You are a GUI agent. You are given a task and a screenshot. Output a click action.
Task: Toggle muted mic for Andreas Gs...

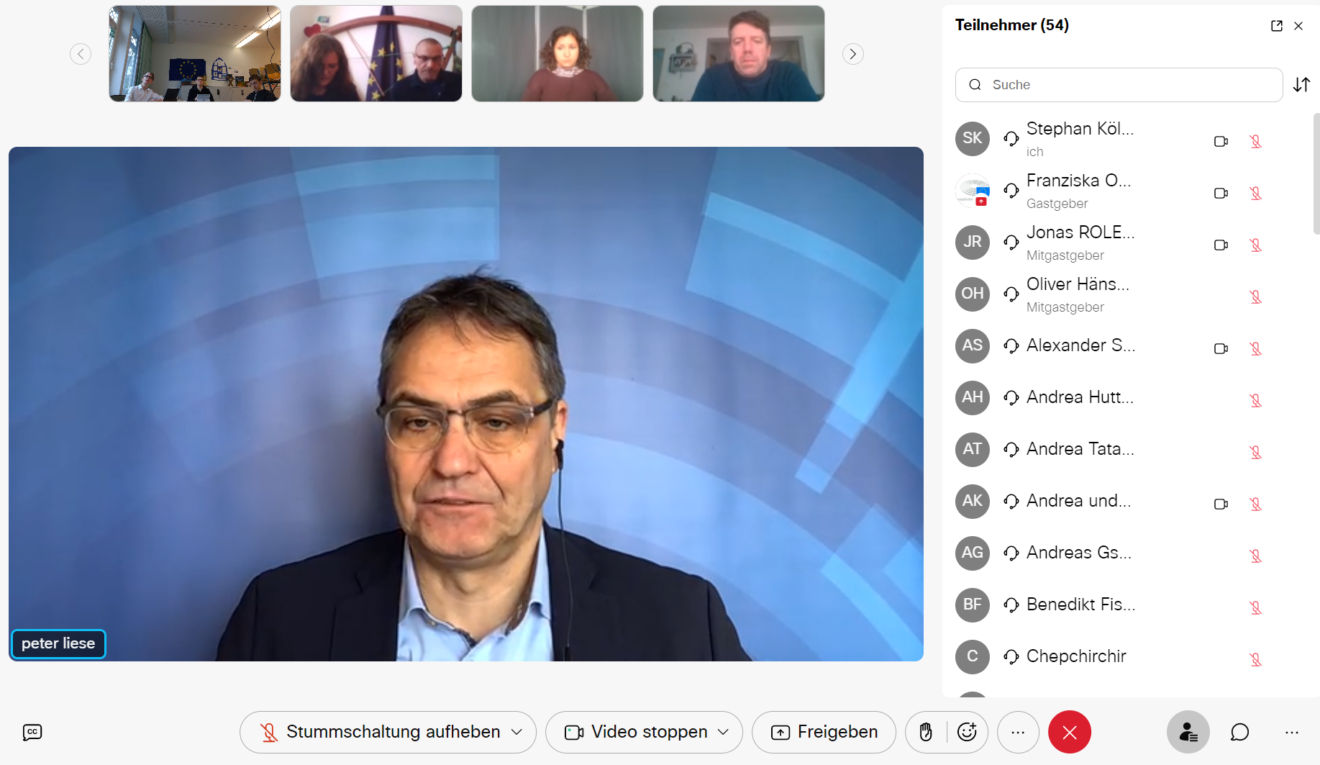pyautogui.click(x=1256, y=556)
